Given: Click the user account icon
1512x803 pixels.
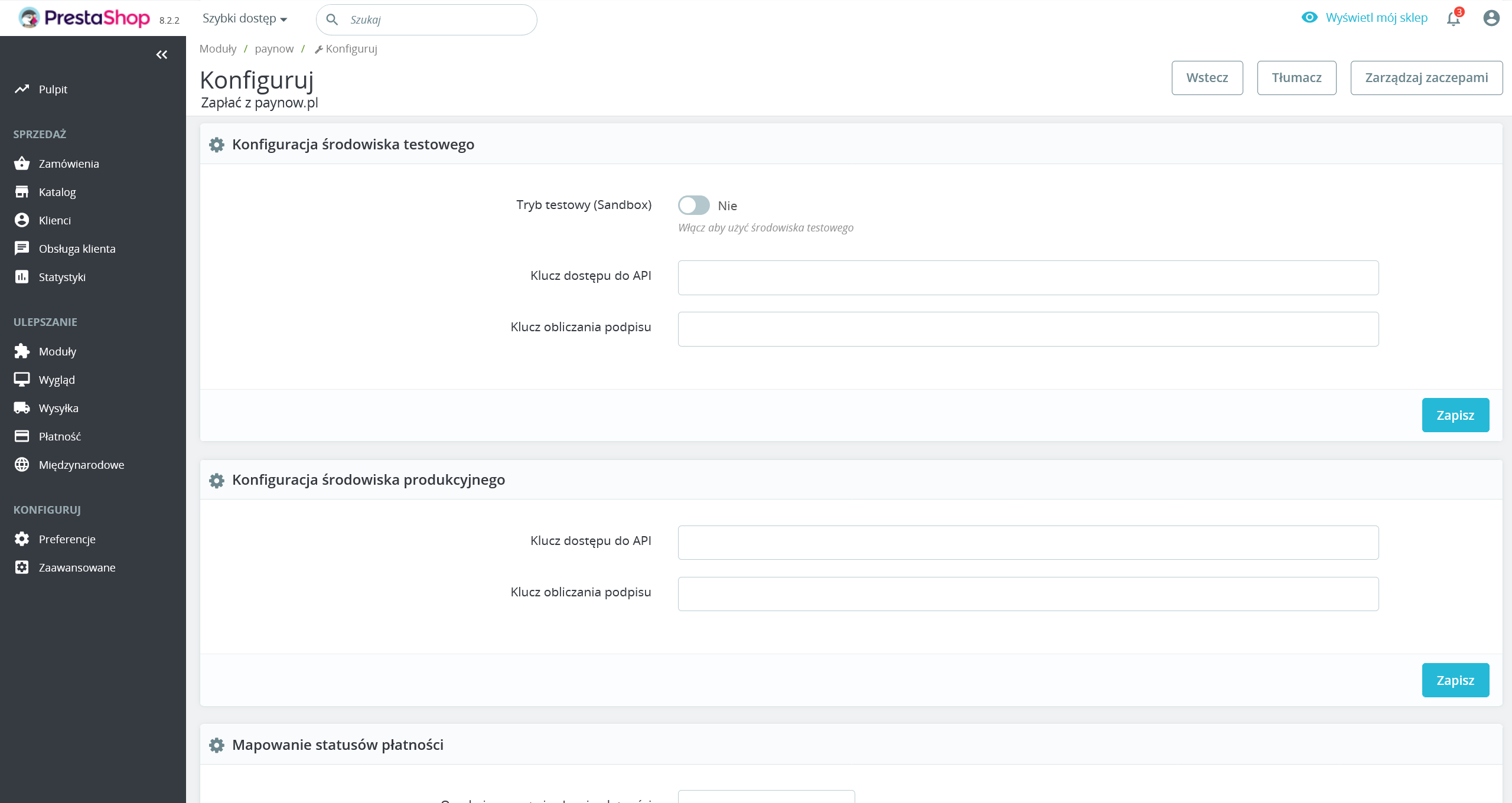Looking at the screenshot, I should tap(1491, 18).
